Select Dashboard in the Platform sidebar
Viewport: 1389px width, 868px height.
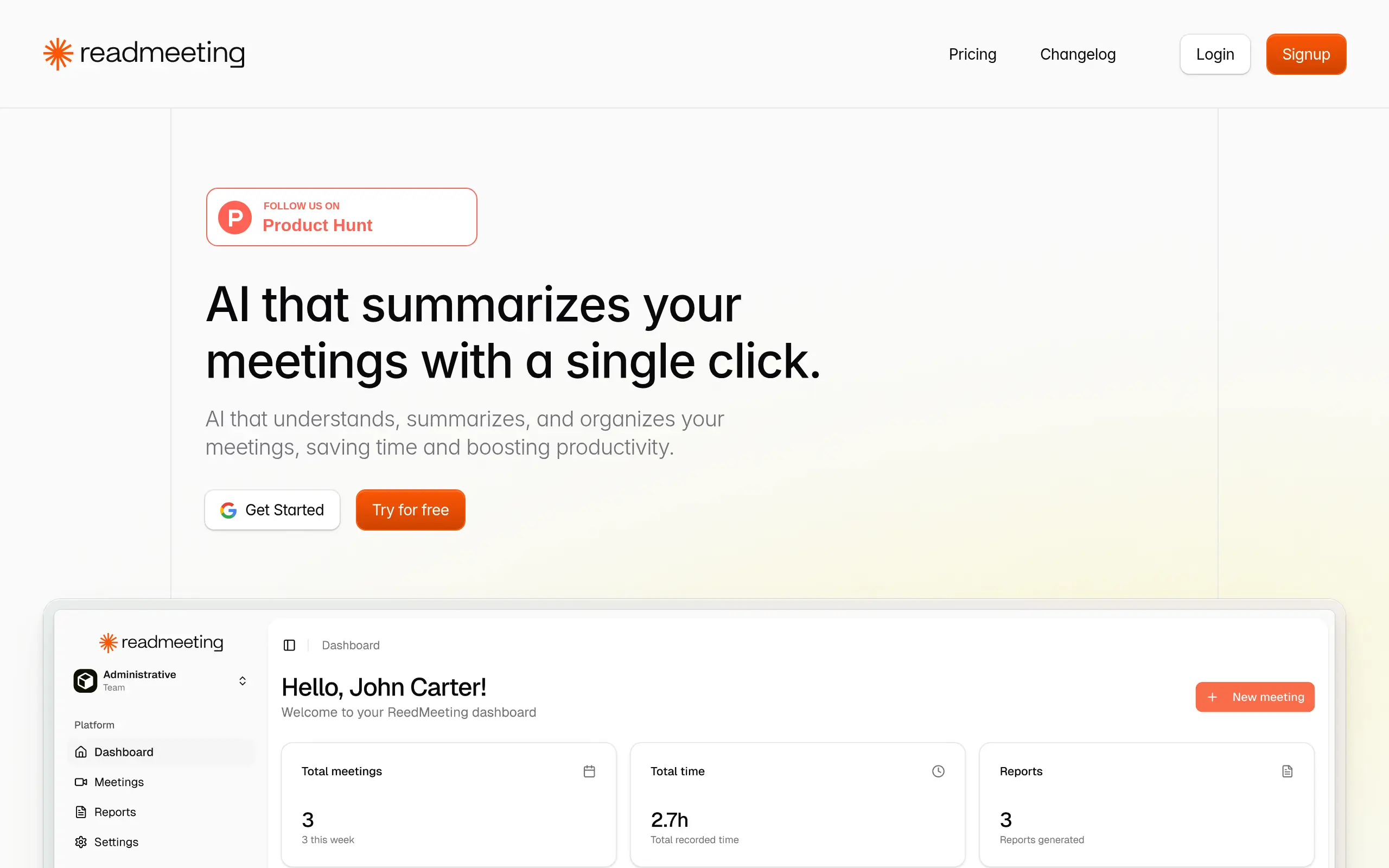tap(123, 752)
